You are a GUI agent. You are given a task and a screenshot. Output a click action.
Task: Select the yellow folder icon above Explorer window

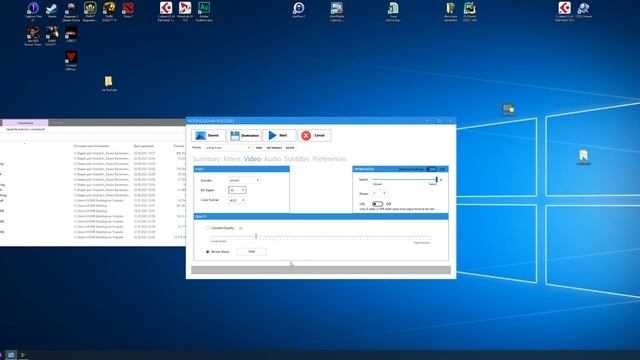[109, 83]
